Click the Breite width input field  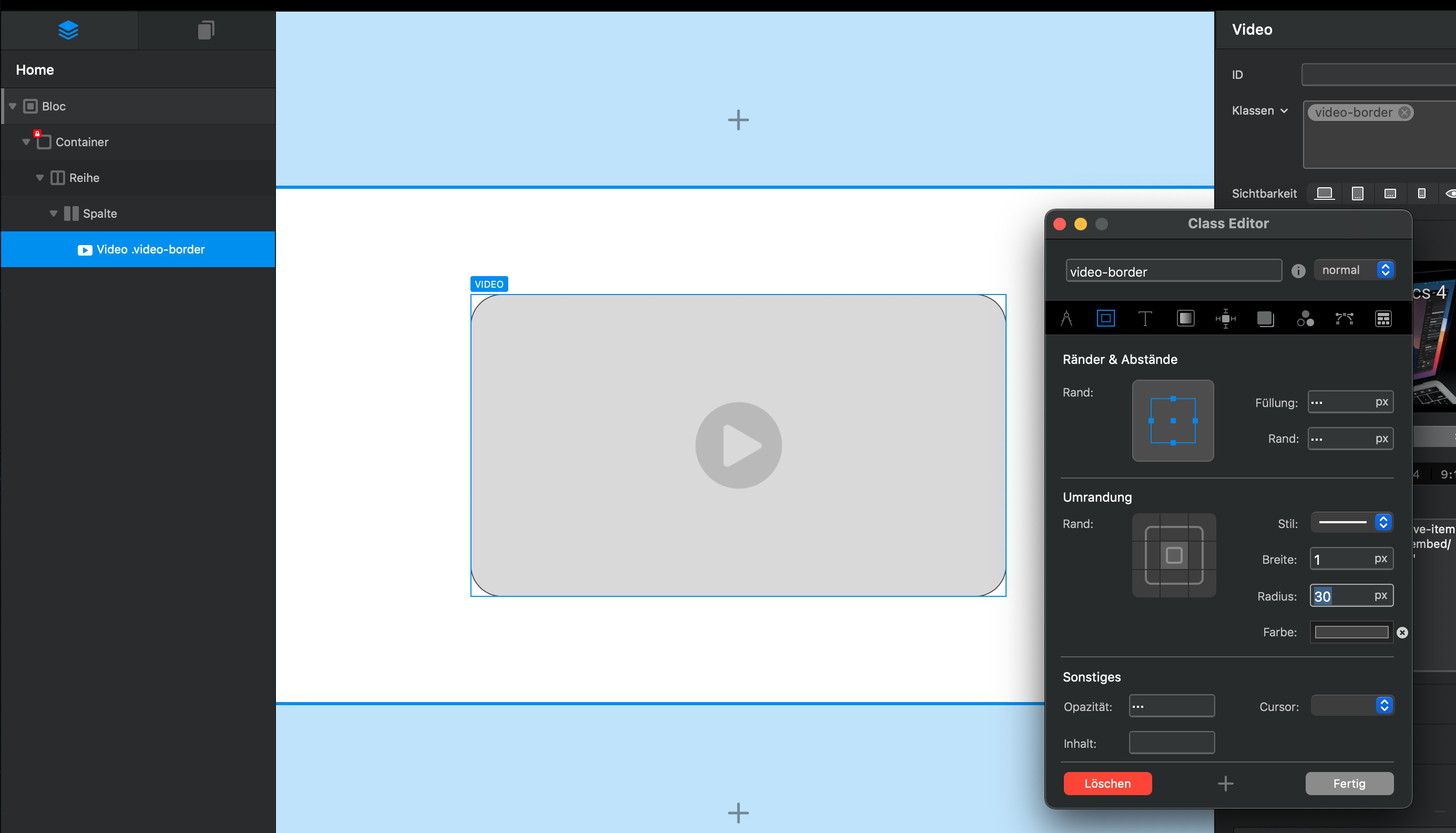pos(1340,559)
